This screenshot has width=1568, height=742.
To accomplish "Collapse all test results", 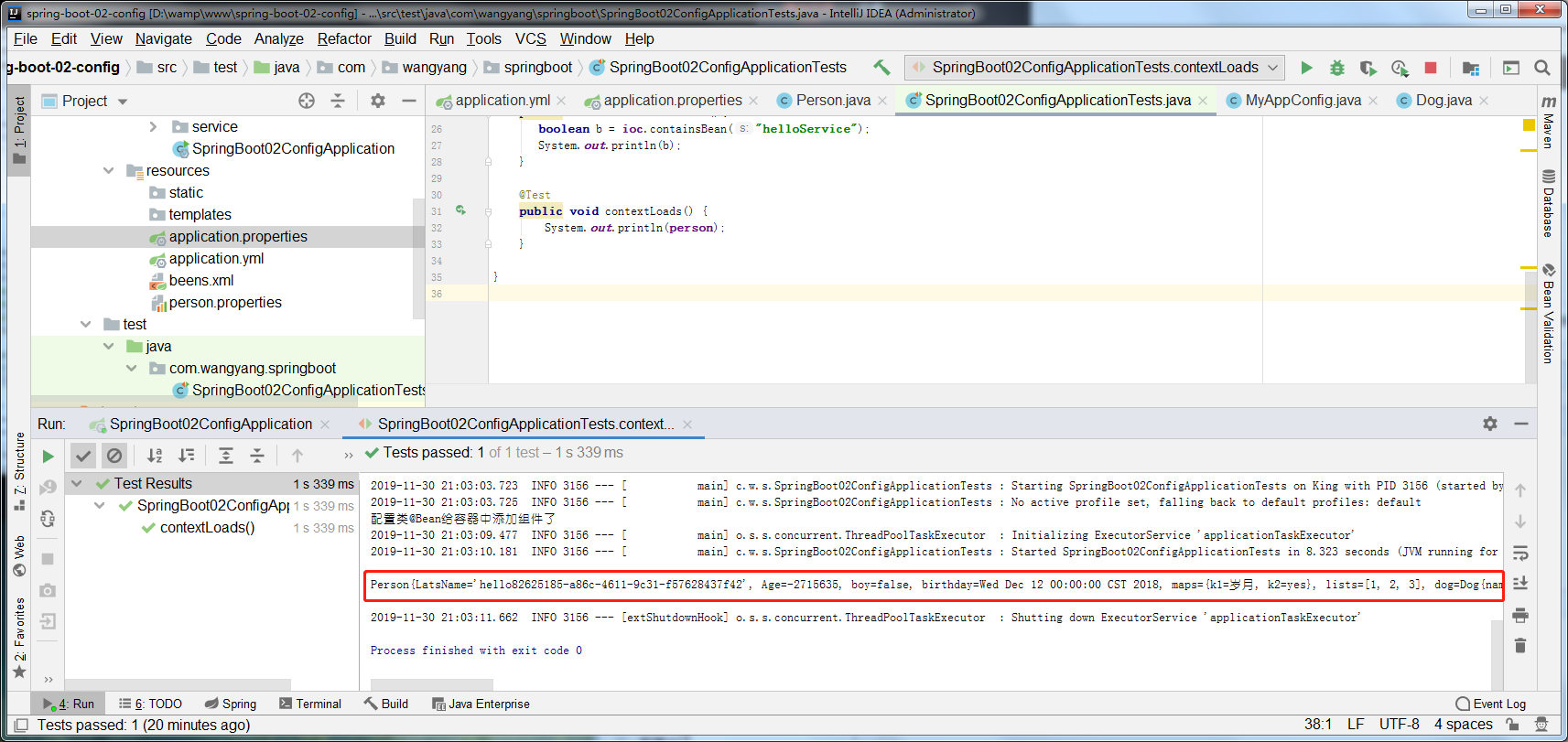I will [x=257, y=455].
